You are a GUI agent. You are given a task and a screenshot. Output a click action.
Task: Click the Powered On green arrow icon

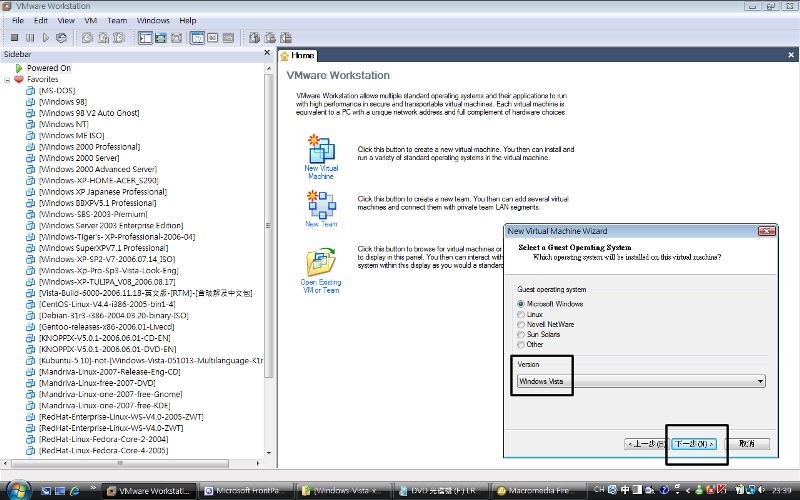click(19, 68)
